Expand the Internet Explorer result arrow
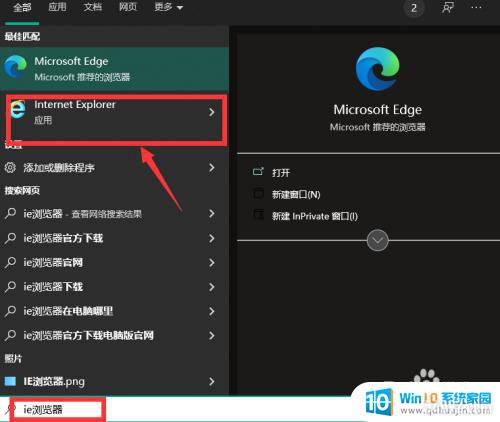 click(212, 112)
